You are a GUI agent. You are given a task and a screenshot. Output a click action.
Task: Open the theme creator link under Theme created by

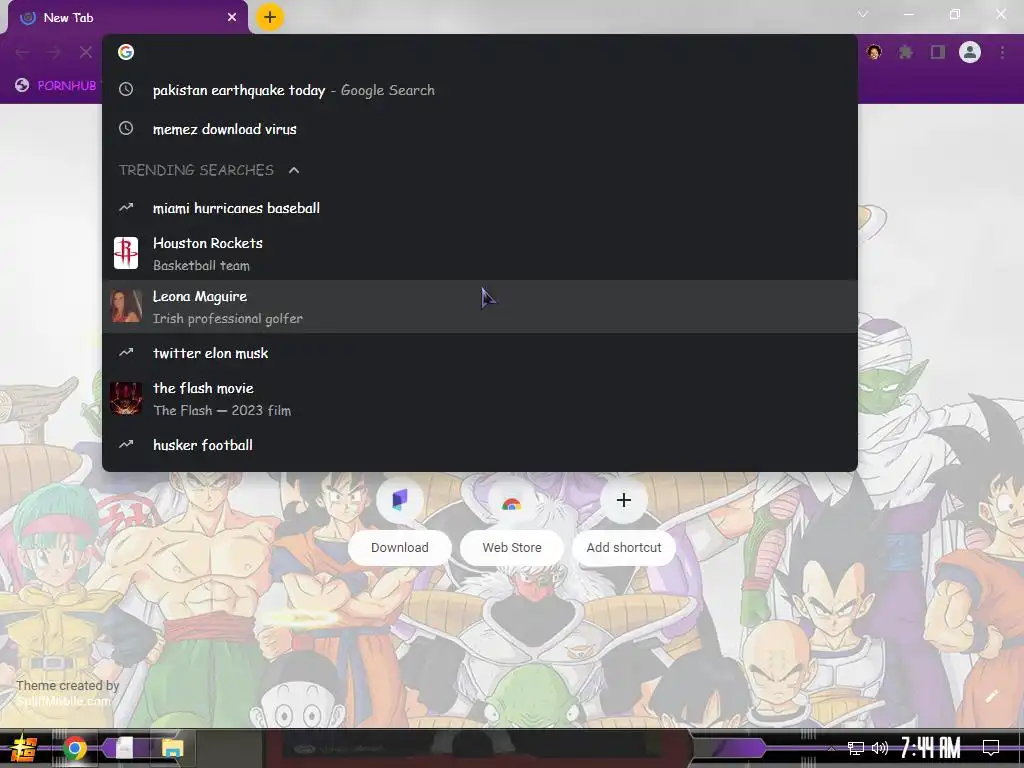[63, 701]
